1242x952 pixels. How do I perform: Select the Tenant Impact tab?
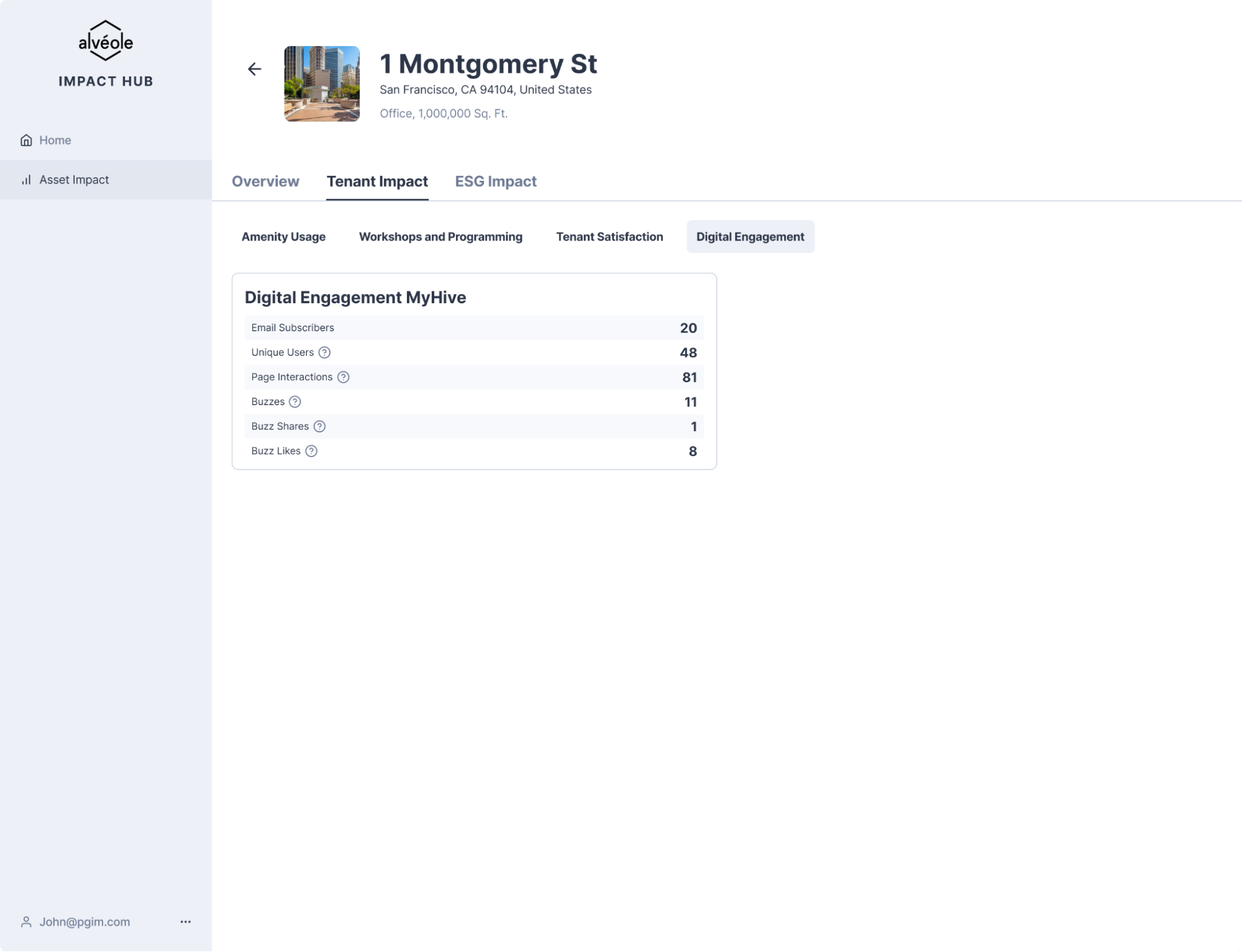pos(377,181)
